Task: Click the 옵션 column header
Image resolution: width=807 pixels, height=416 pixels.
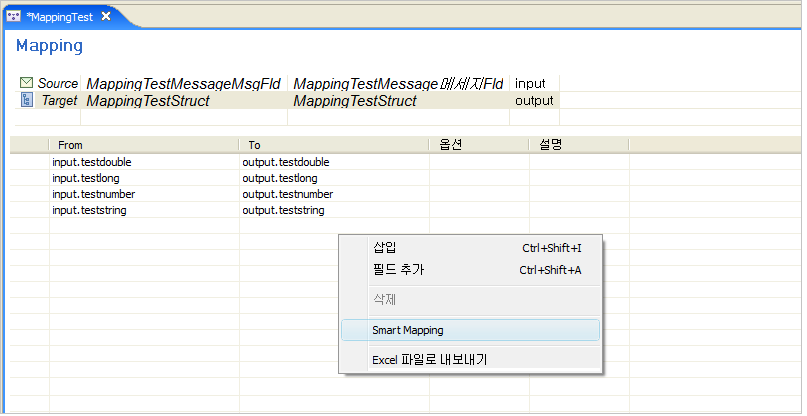Action: click(479, 145)
